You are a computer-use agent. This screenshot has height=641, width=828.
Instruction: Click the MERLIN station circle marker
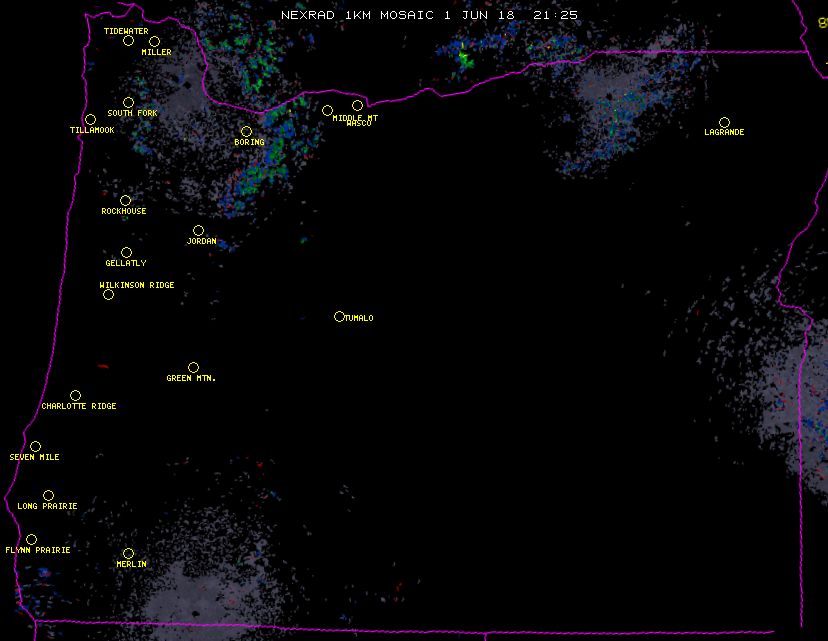tap(128, 553)
